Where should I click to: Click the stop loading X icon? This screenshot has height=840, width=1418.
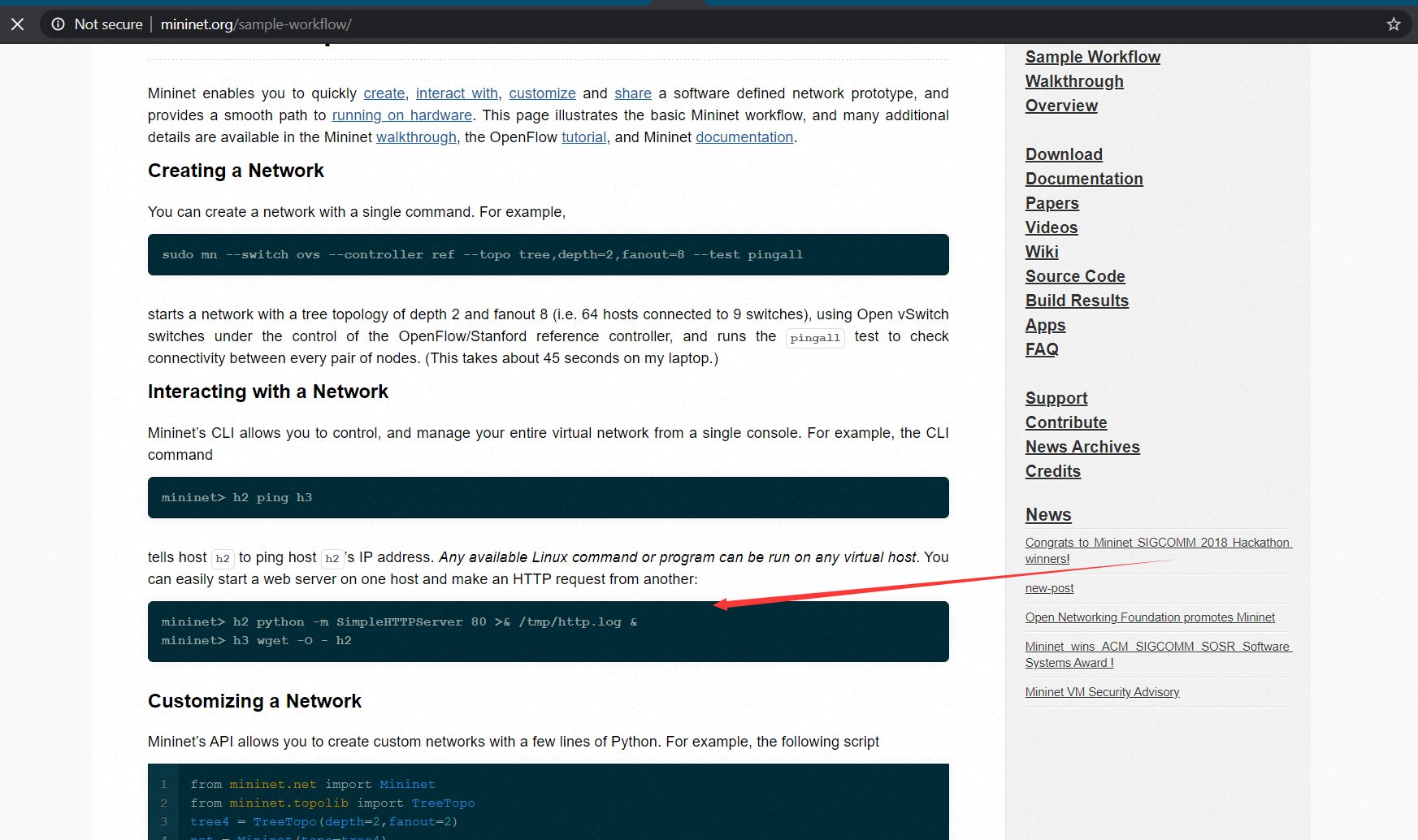tap(18, 24)
